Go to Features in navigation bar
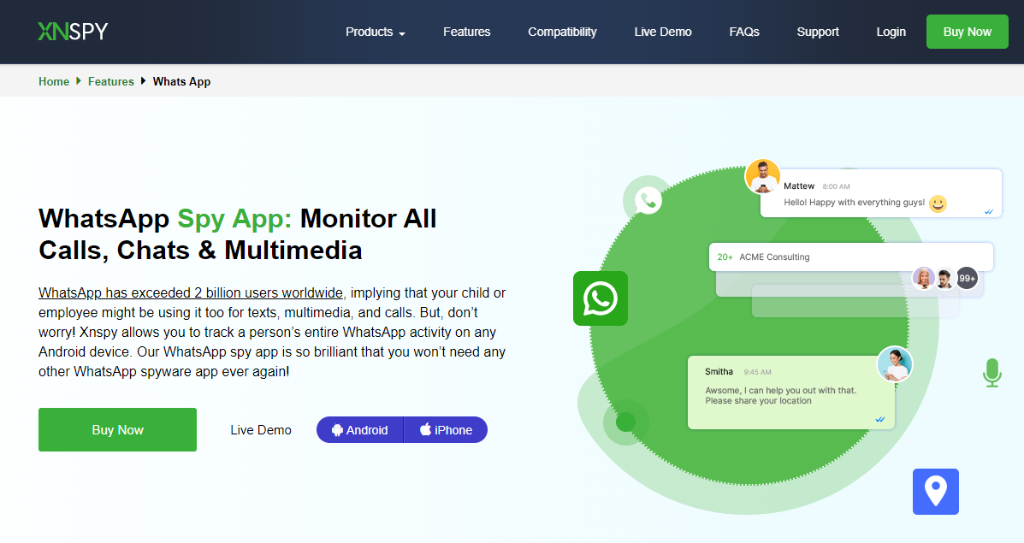Image resolution: width=1024 pixels, height=543 pixels. click(466, 32)
